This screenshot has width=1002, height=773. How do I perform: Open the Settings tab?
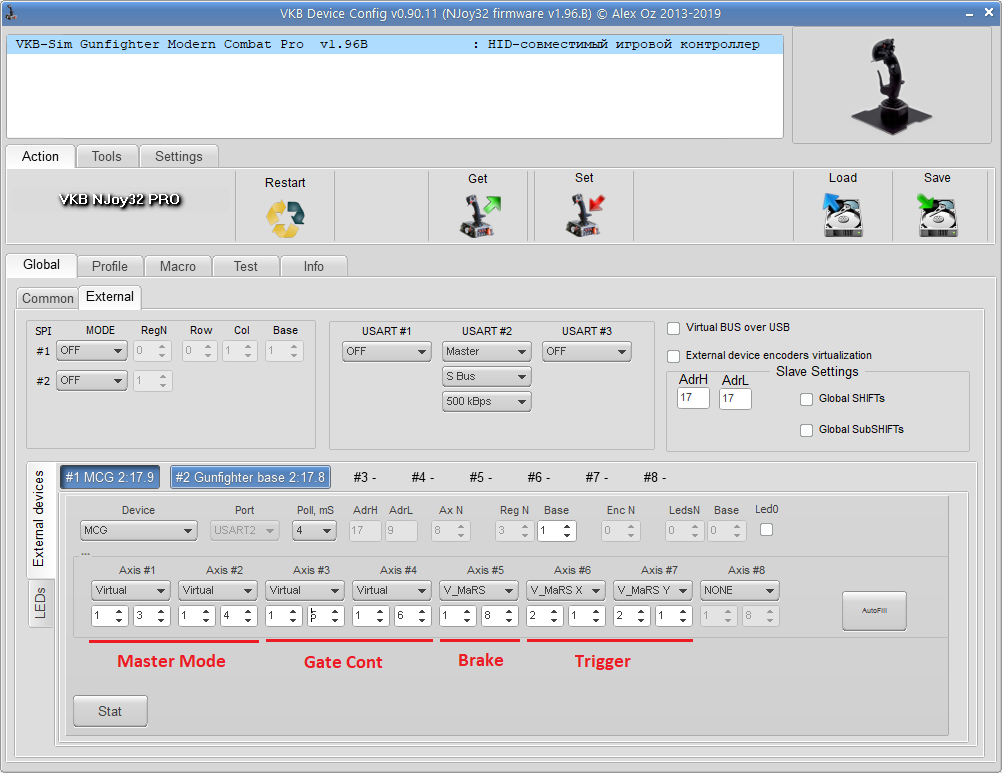(179, 157)
